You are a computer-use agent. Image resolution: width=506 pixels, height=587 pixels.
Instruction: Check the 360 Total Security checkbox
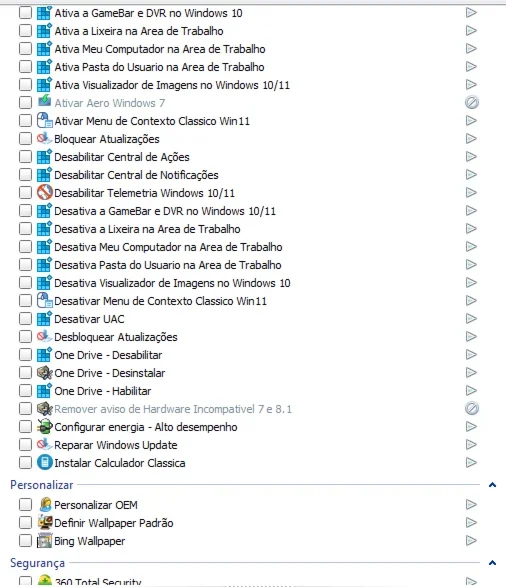pyautogui.click(x=25, y=581)
